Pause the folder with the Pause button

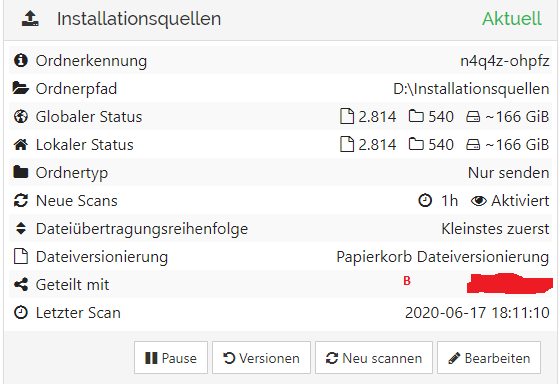click(171, 358)
